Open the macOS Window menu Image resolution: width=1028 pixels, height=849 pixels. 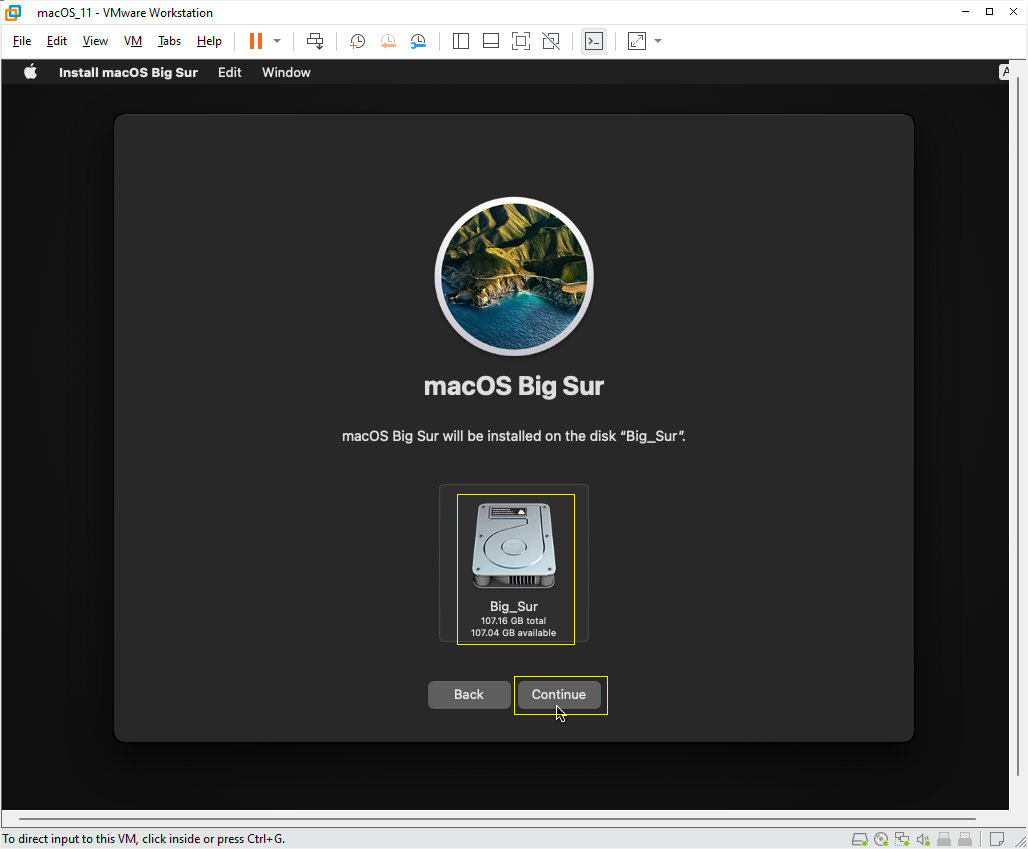pos(286,73)
